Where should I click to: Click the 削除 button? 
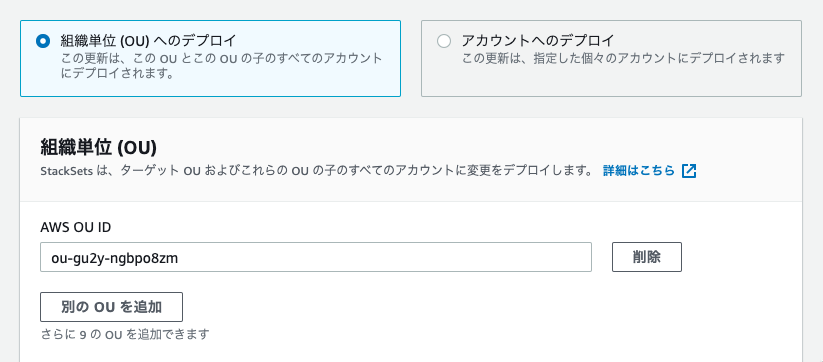click(x=647, y=257)
